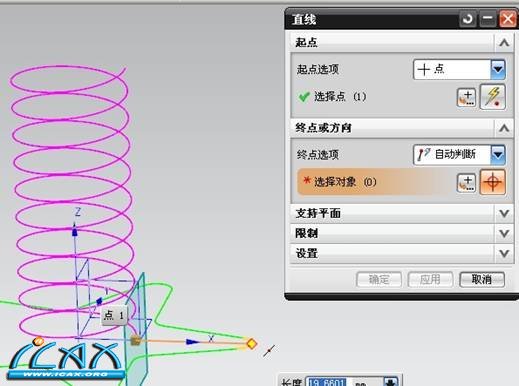Activate the select object crosshair icon
The width and height of the screenshot is (519, 386).
[493, 182]
